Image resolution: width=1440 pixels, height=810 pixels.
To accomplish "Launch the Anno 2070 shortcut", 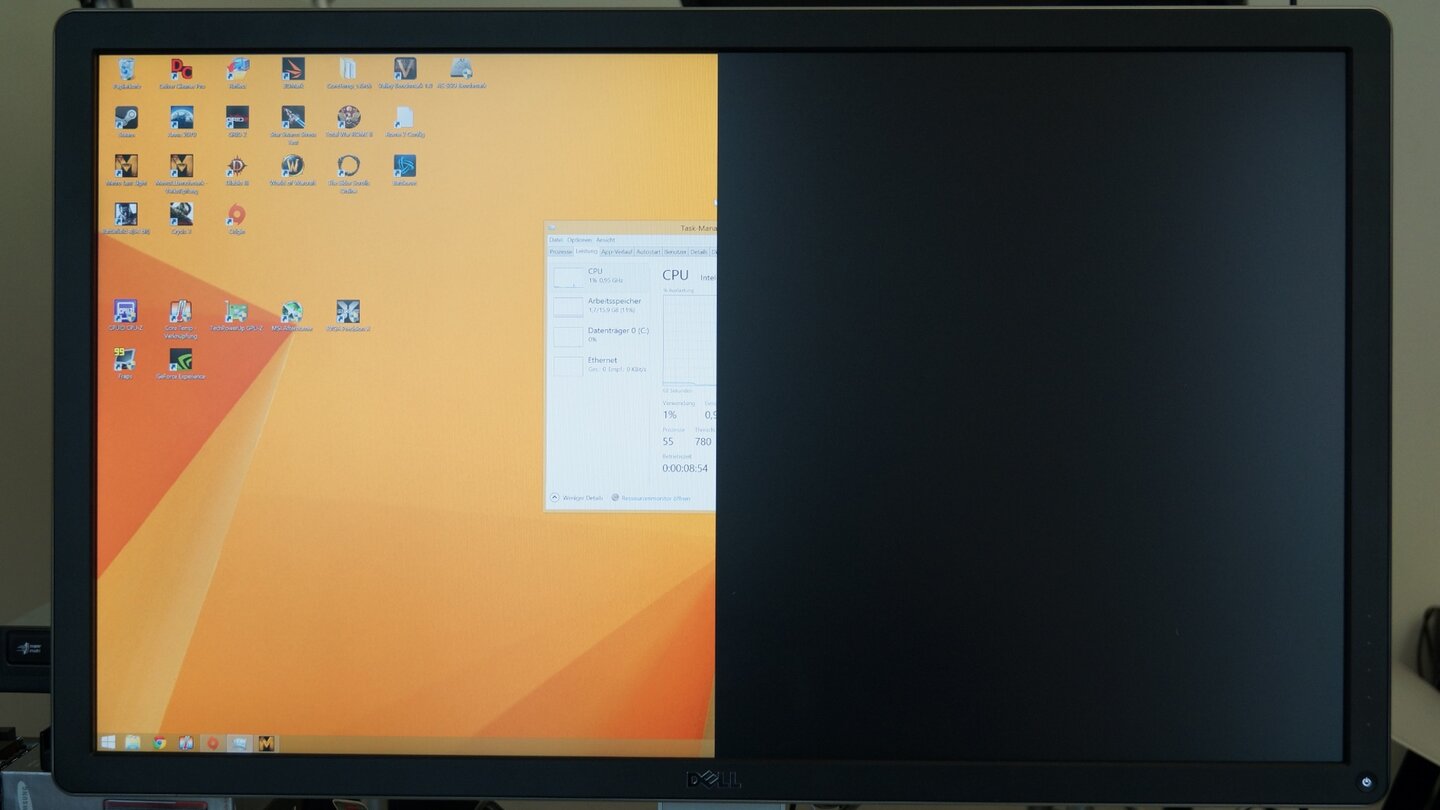I will 181,121.
